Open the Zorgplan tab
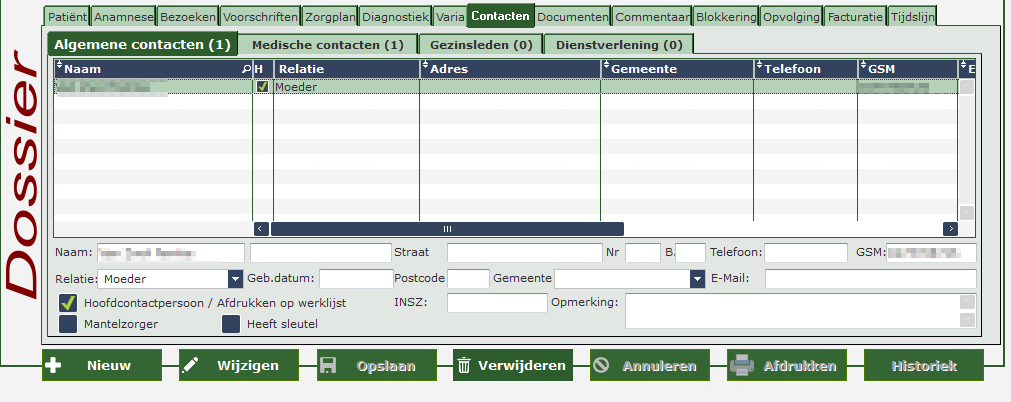This screenshot has height=402, width=1011. [x=329, y=17]
